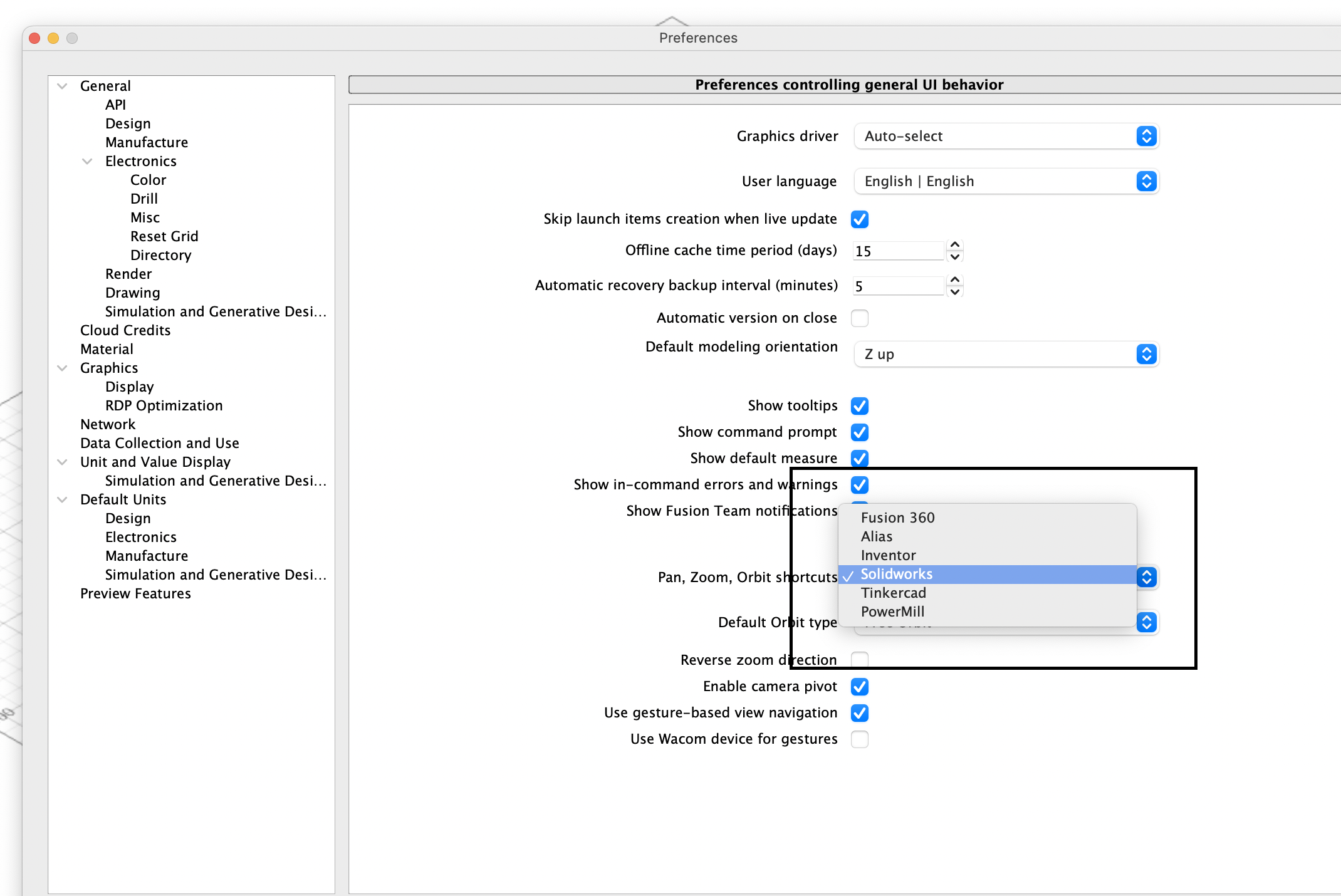Select API in the preferences tree
Viewport: 1341px width, 896px height.
tap(115, 105)
